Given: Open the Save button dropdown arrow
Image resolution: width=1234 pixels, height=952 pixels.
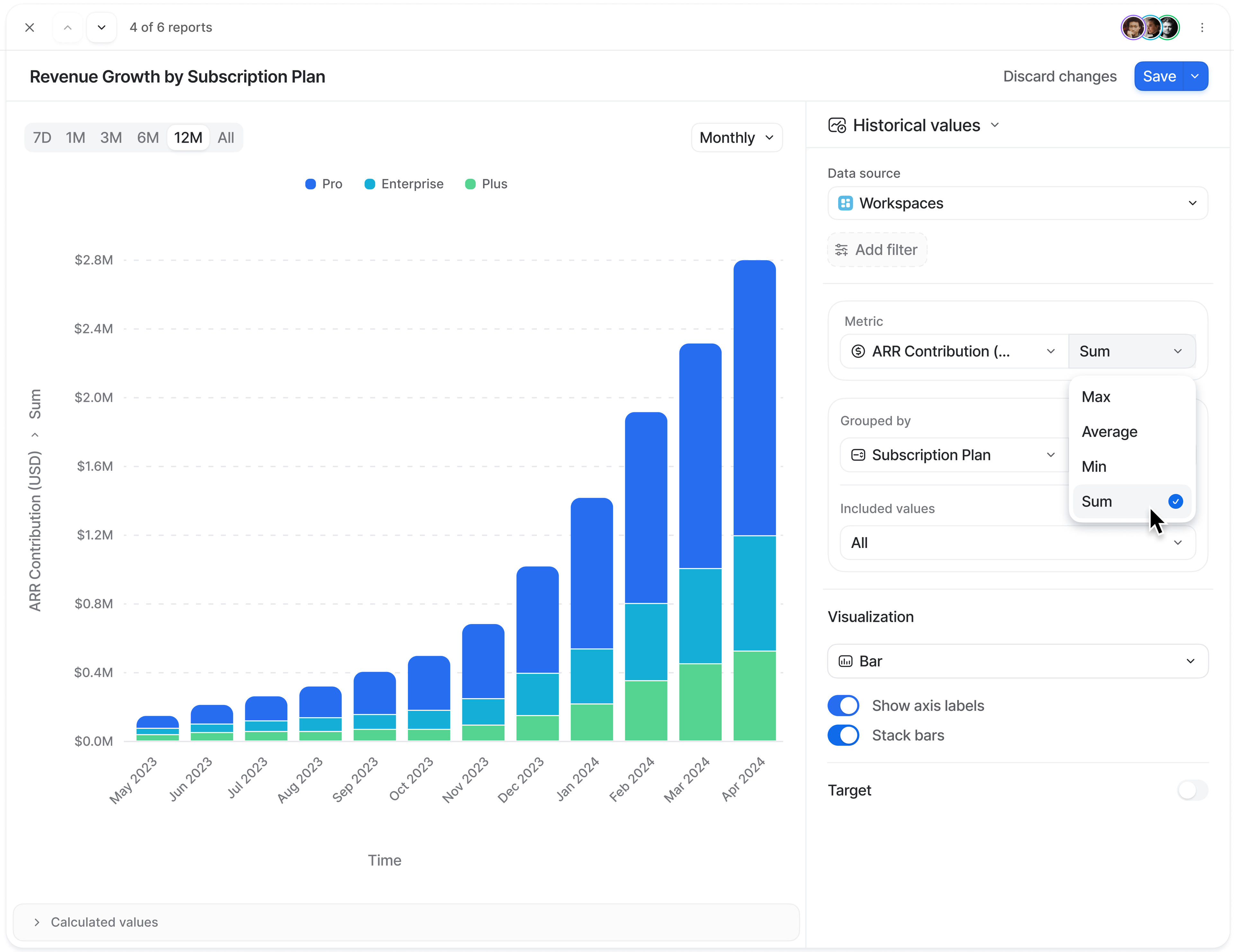Looking at the screenshot, I should [1194, 76].
